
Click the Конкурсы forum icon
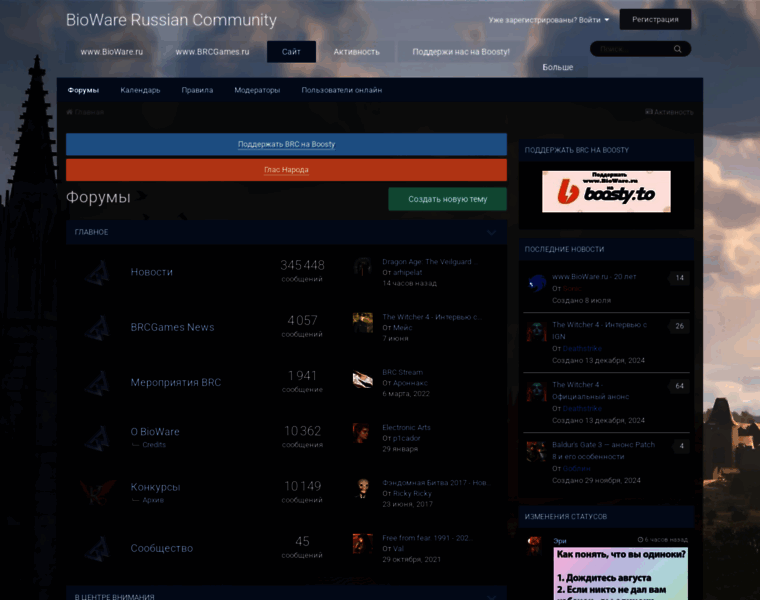[x=98, y=492]
